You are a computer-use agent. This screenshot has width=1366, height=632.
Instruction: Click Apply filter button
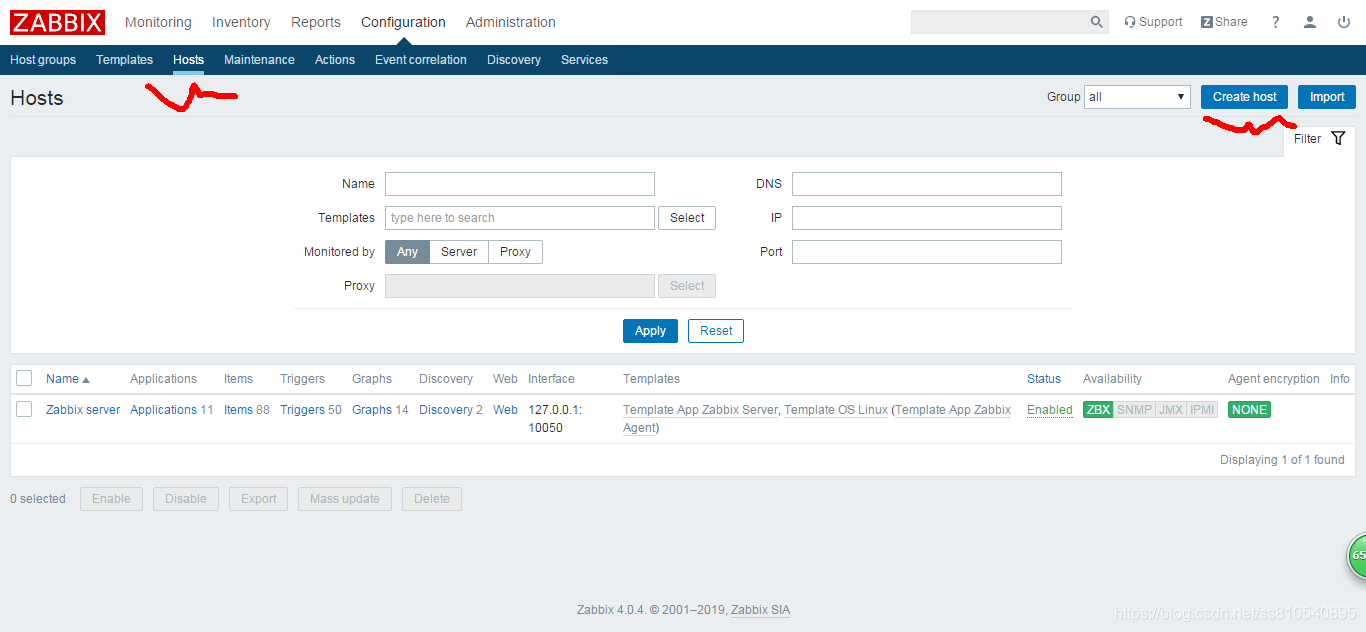pyautogui.click(x=650, y=331)
